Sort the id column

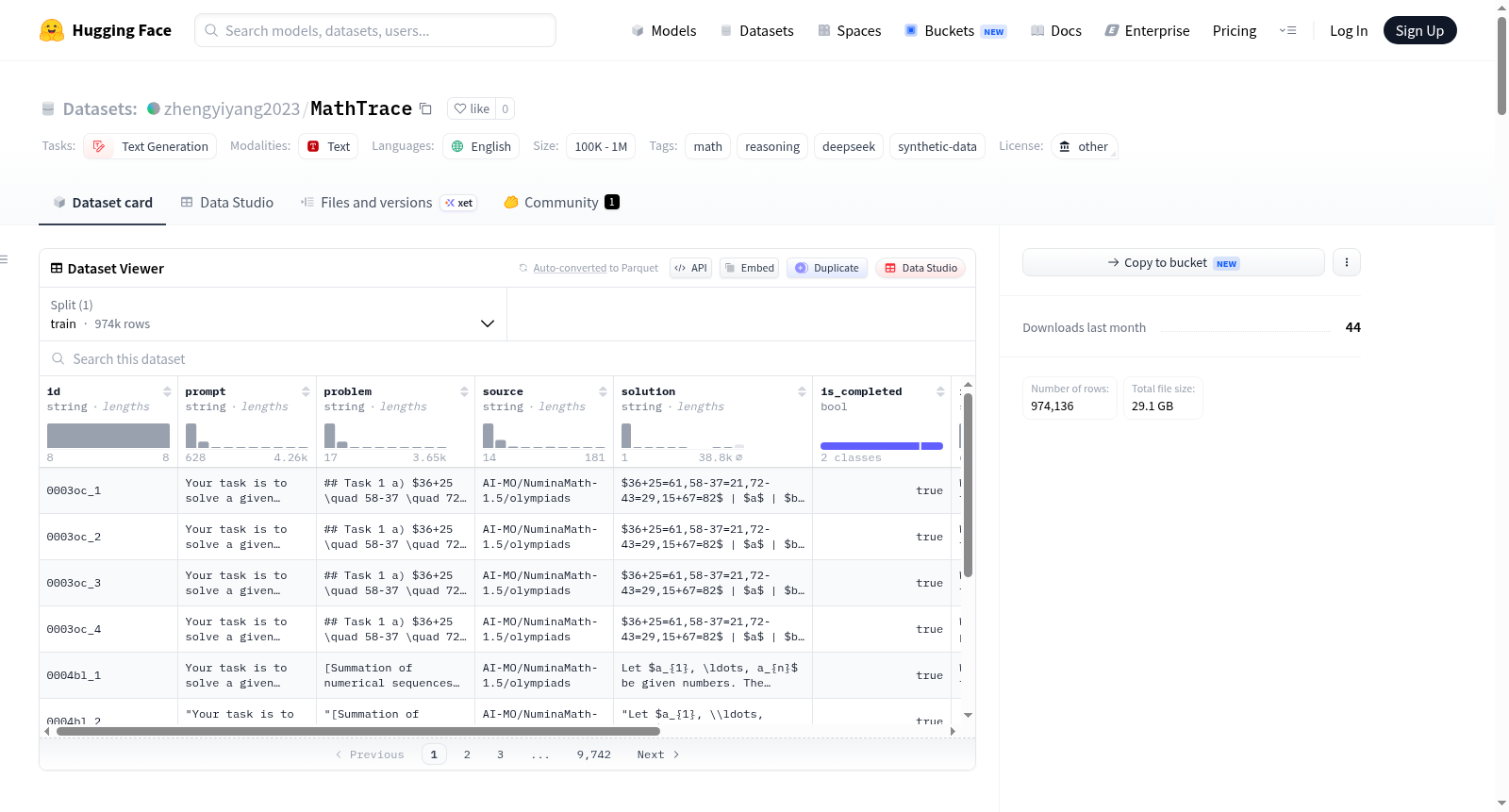pos(167,391)
